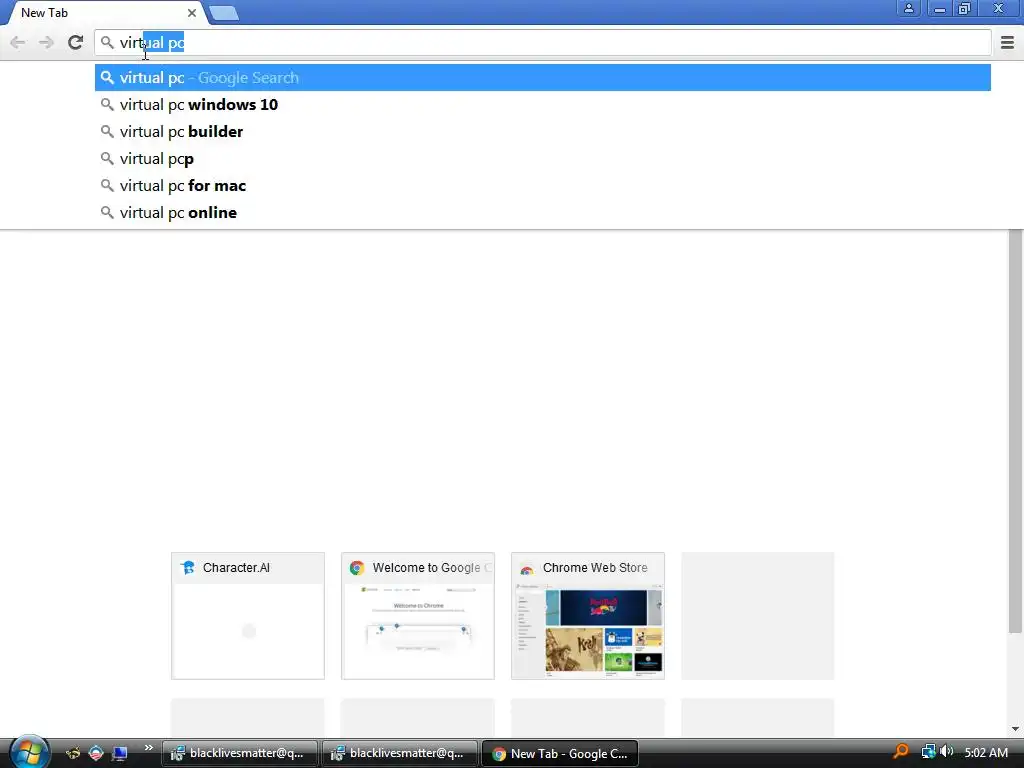
Task: Click the browser Forward arrow
Action: coord(46,43)
